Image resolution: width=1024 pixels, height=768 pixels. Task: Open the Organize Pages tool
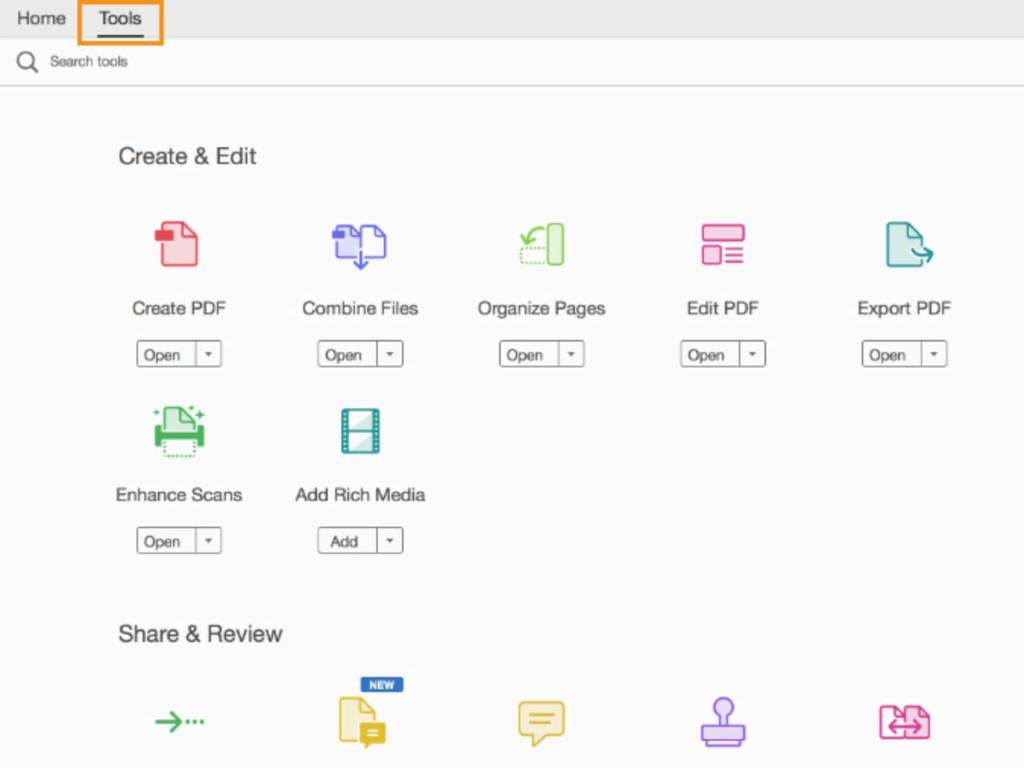pyautogui.click(x=529, y=354)
